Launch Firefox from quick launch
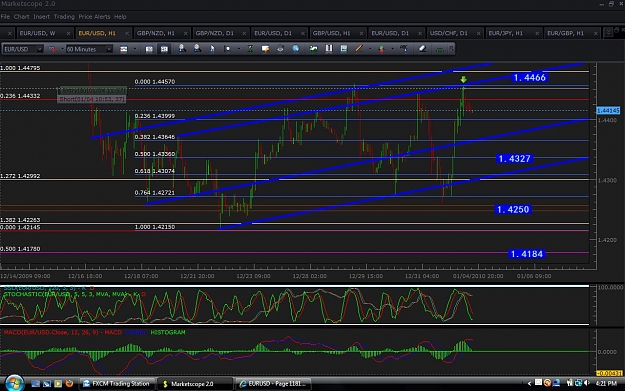The width and height of the screenshot is (625, 391). pyautogui.click(x=69, y=383)
